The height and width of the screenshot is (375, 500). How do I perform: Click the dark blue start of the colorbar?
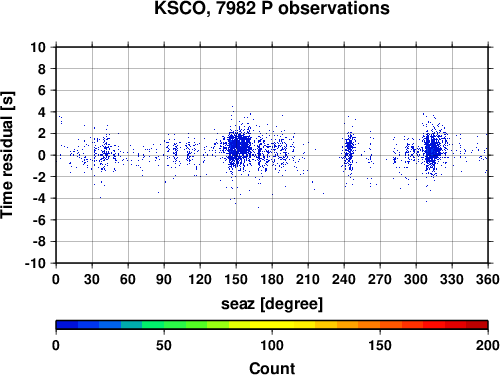pos(67,325)
